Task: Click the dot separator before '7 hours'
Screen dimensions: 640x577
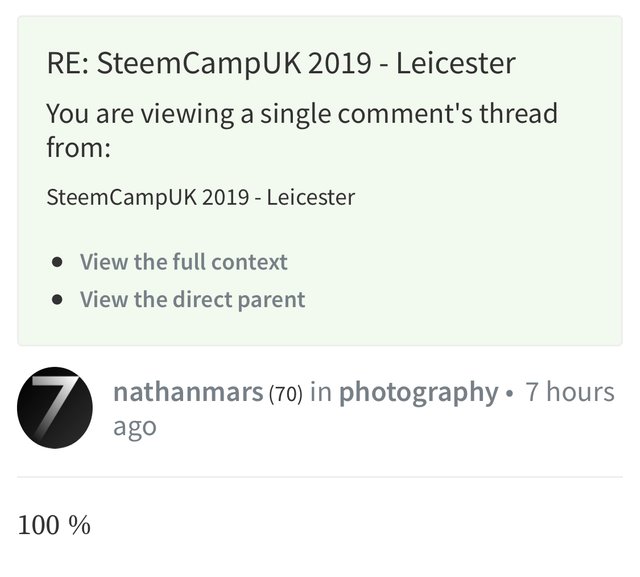Action: (509, 395)
